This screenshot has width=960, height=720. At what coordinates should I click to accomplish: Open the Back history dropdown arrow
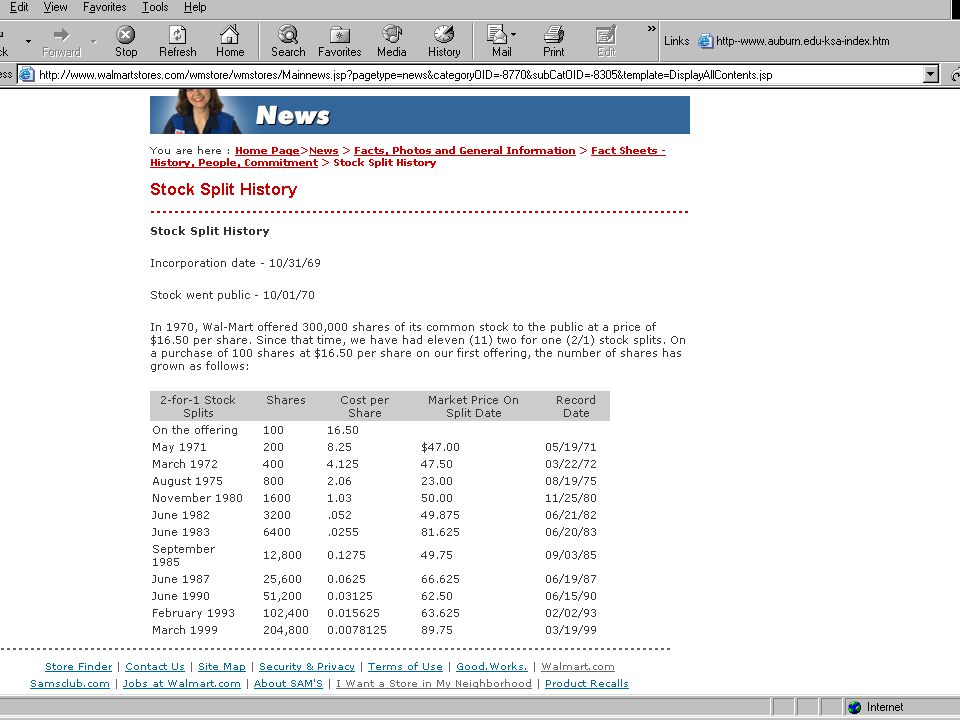coord(28,42)
